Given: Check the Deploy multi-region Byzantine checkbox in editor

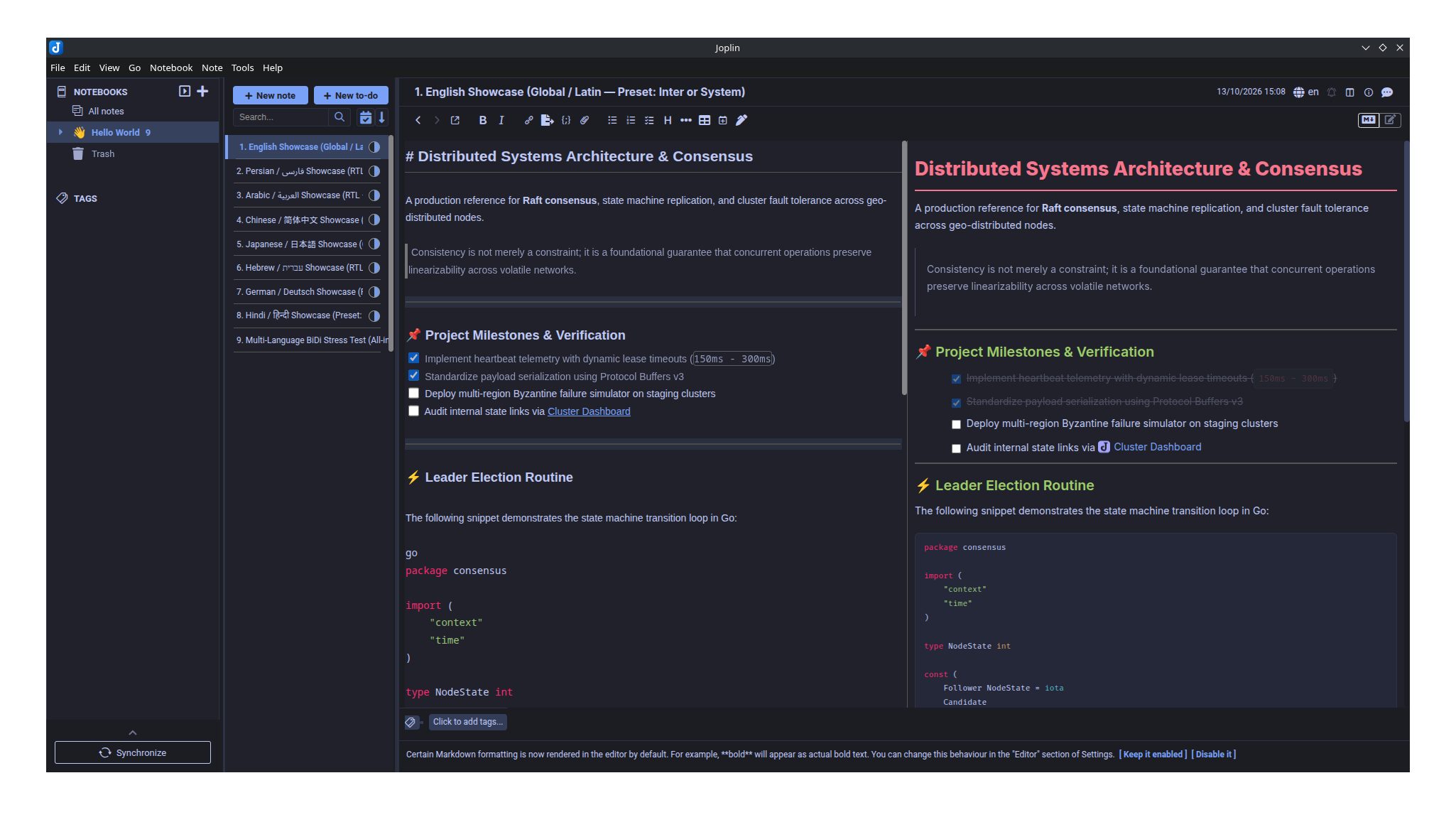Looking at the screenshot, I should [x=414, y=393].
